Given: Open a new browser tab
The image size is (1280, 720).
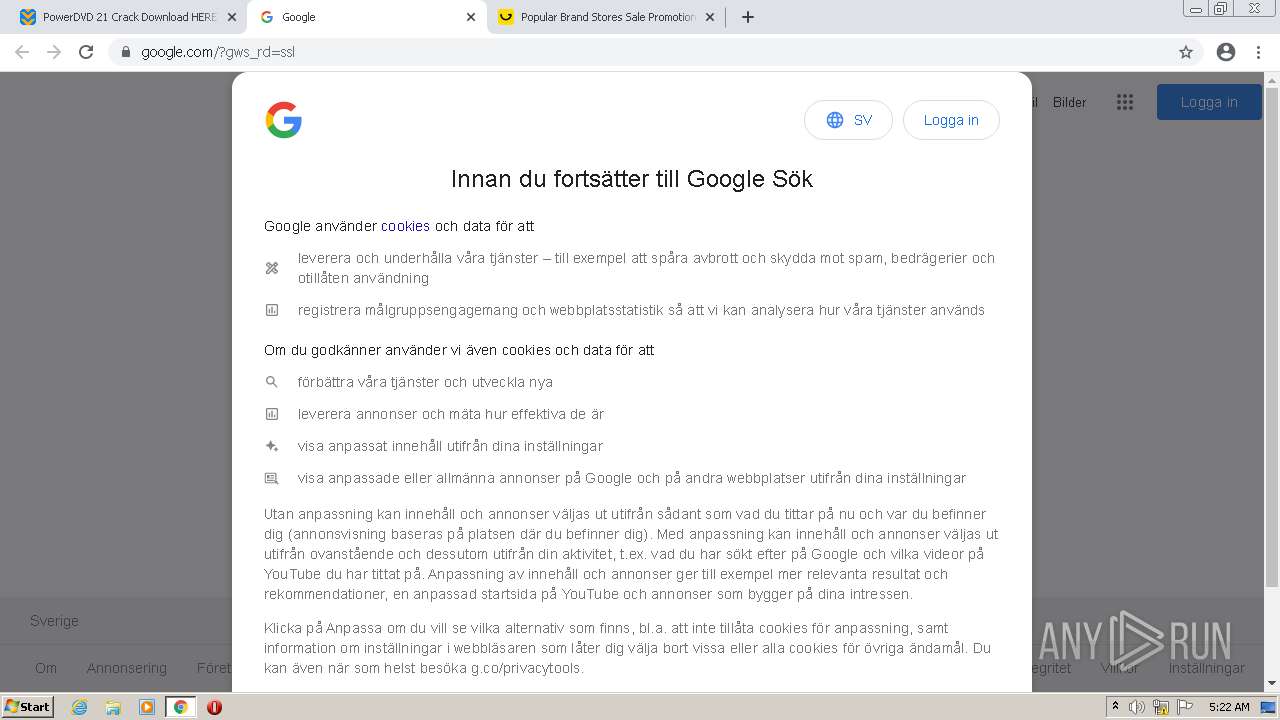Looking at the screenshot, I should (747, 17).
